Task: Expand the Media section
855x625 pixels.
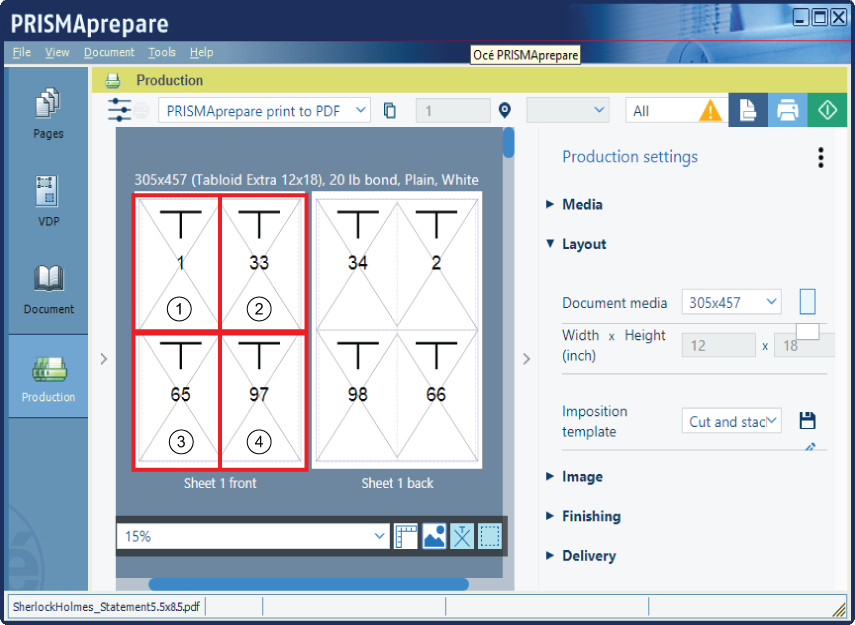Action: tap(575, 205)
